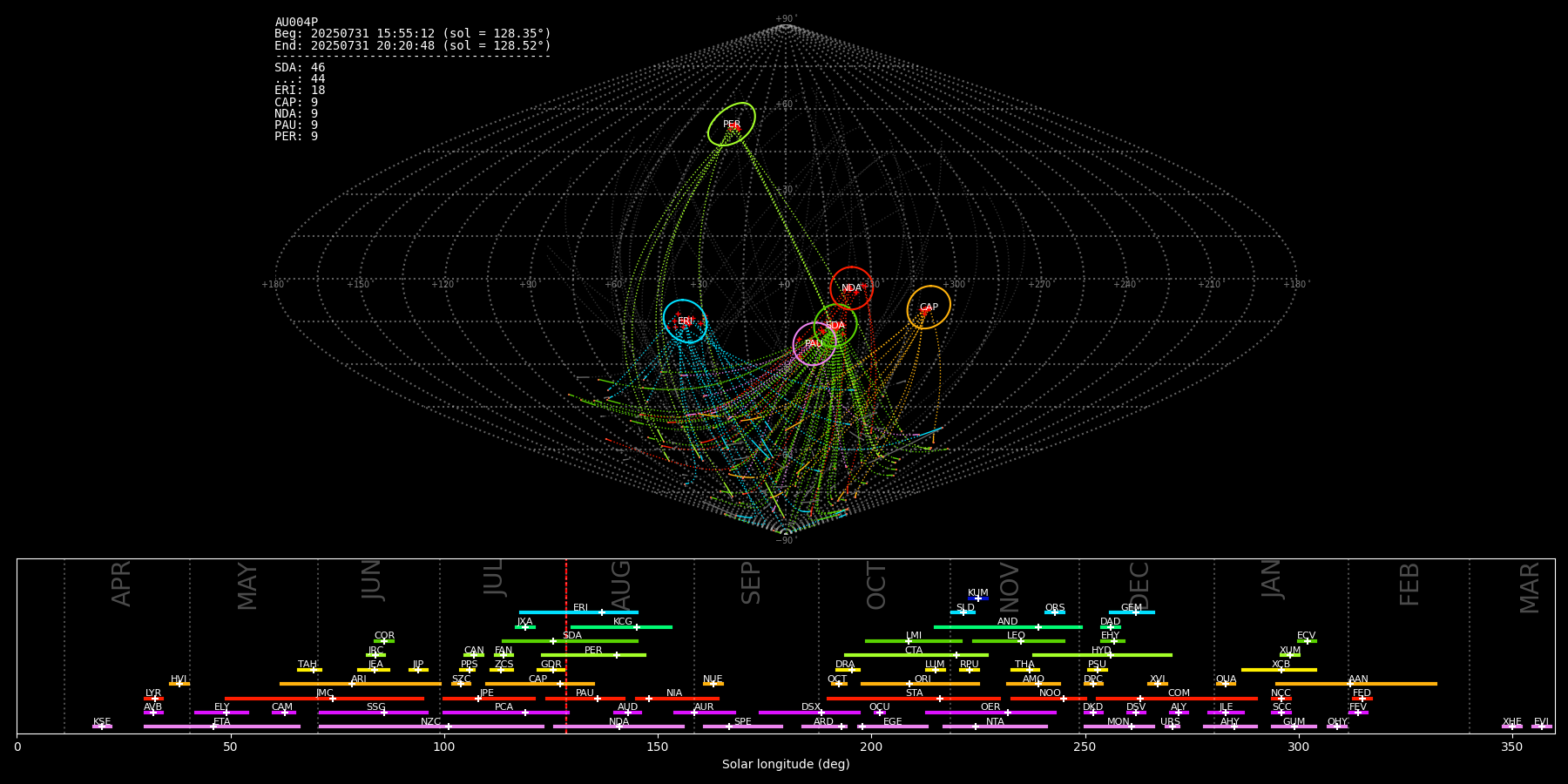The image size is (1568, 784).
Task: Click the '...: 44' legend count
Action: coord(300,79)
